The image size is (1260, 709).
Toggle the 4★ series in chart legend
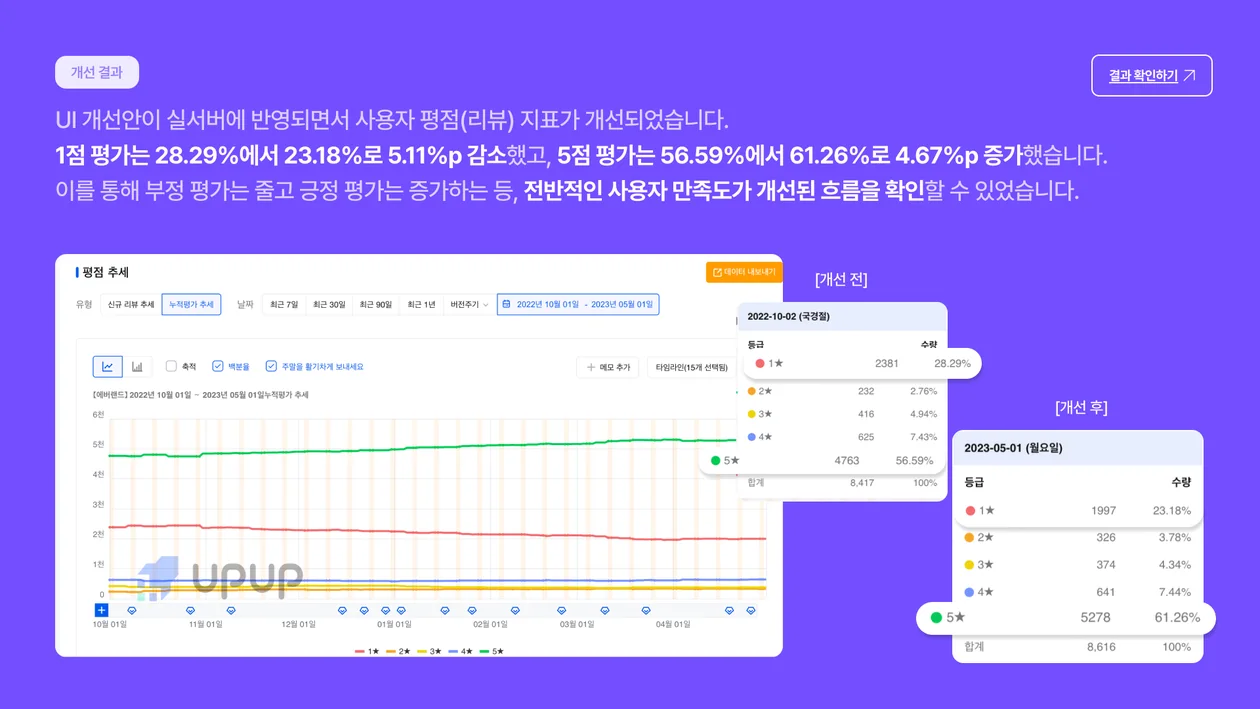point(460,651)
